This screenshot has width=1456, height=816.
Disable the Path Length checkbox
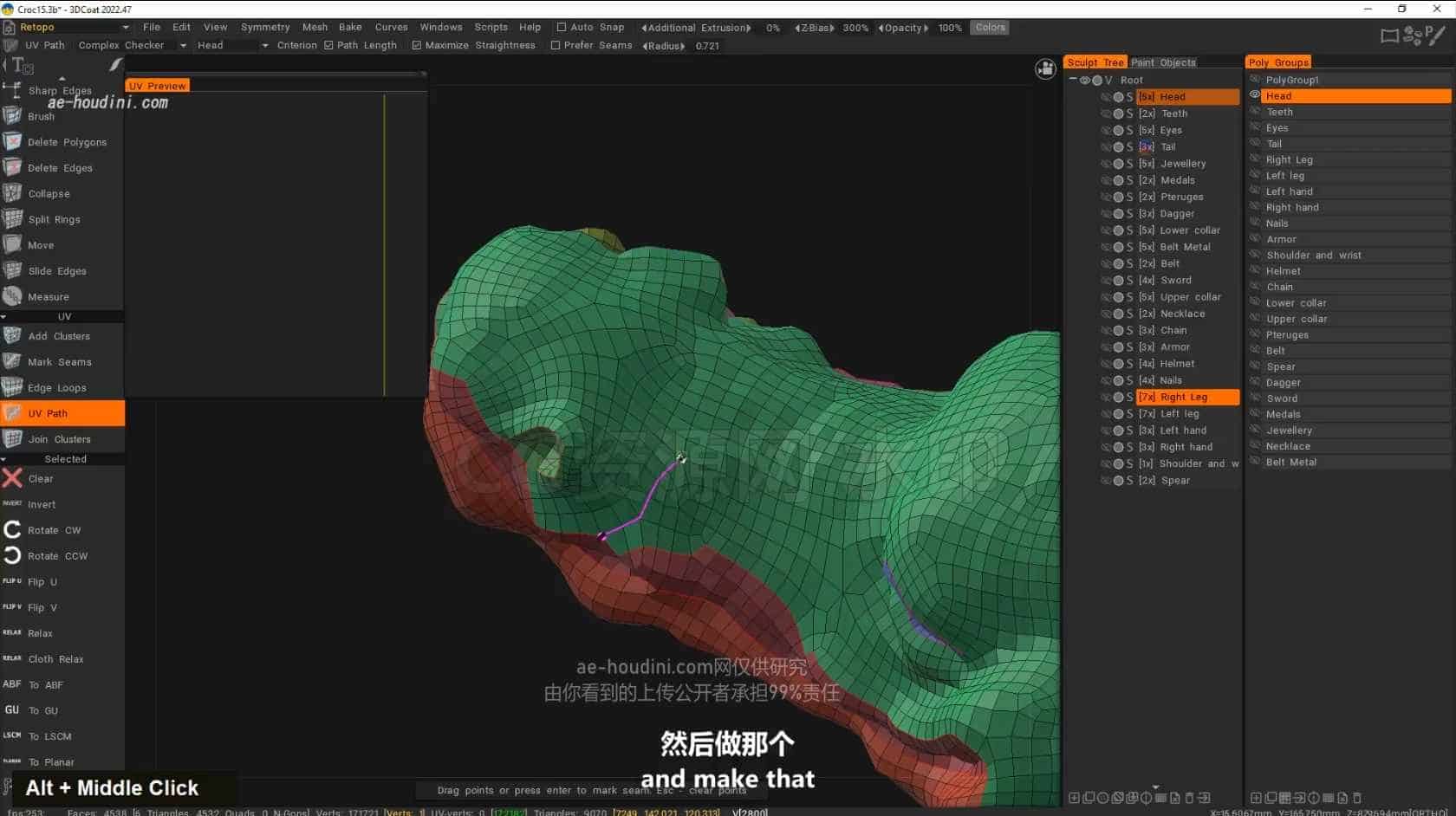(328, 45)
